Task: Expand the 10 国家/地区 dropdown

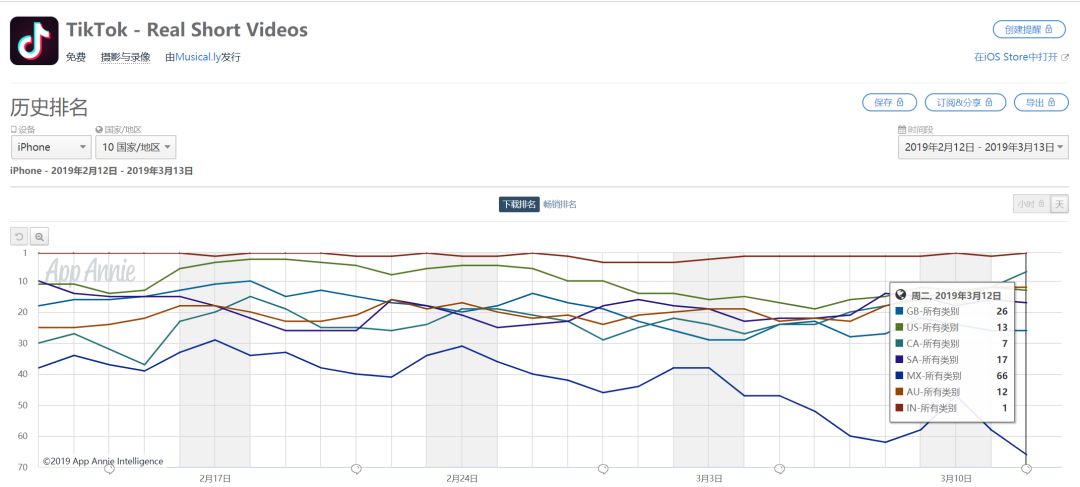Action: pyautogui.click(x=136, y=147)
